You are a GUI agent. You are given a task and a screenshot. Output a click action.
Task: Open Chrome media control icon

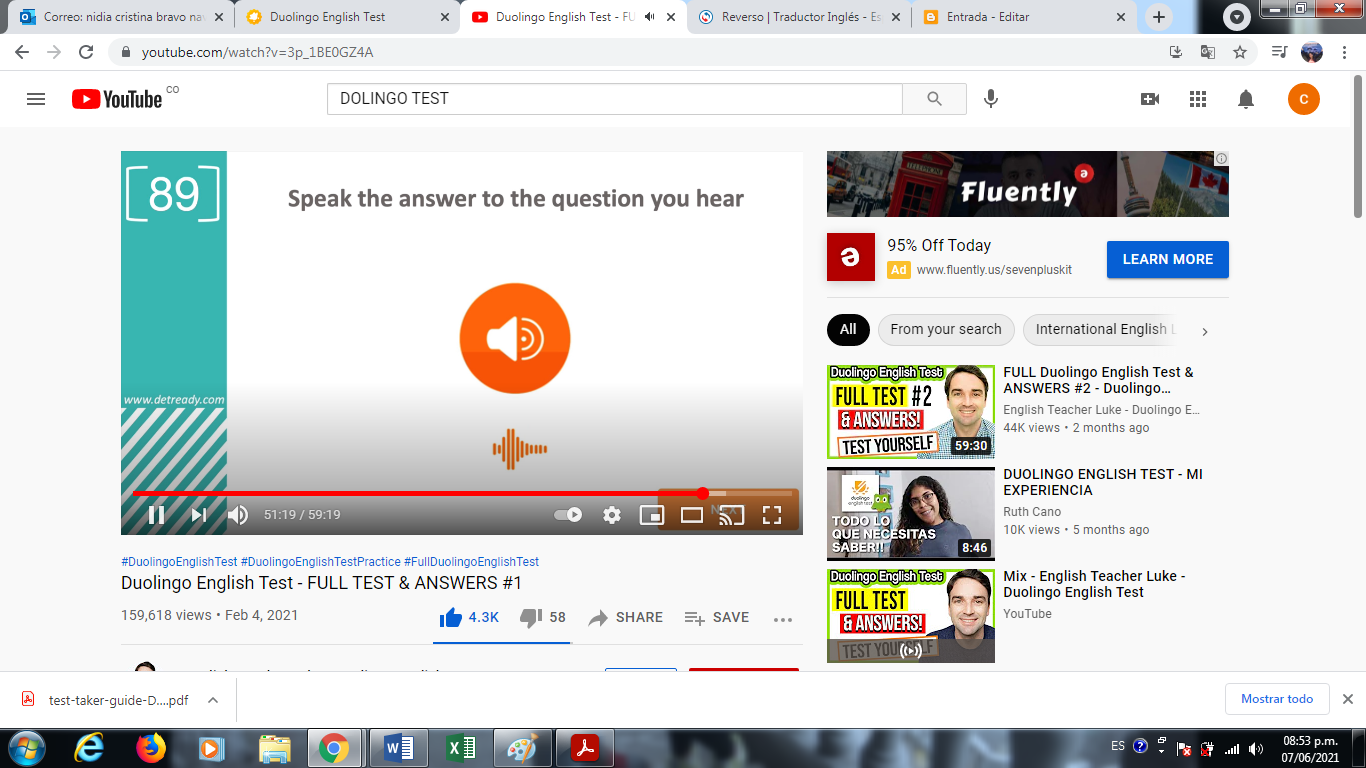(1279, 52)
